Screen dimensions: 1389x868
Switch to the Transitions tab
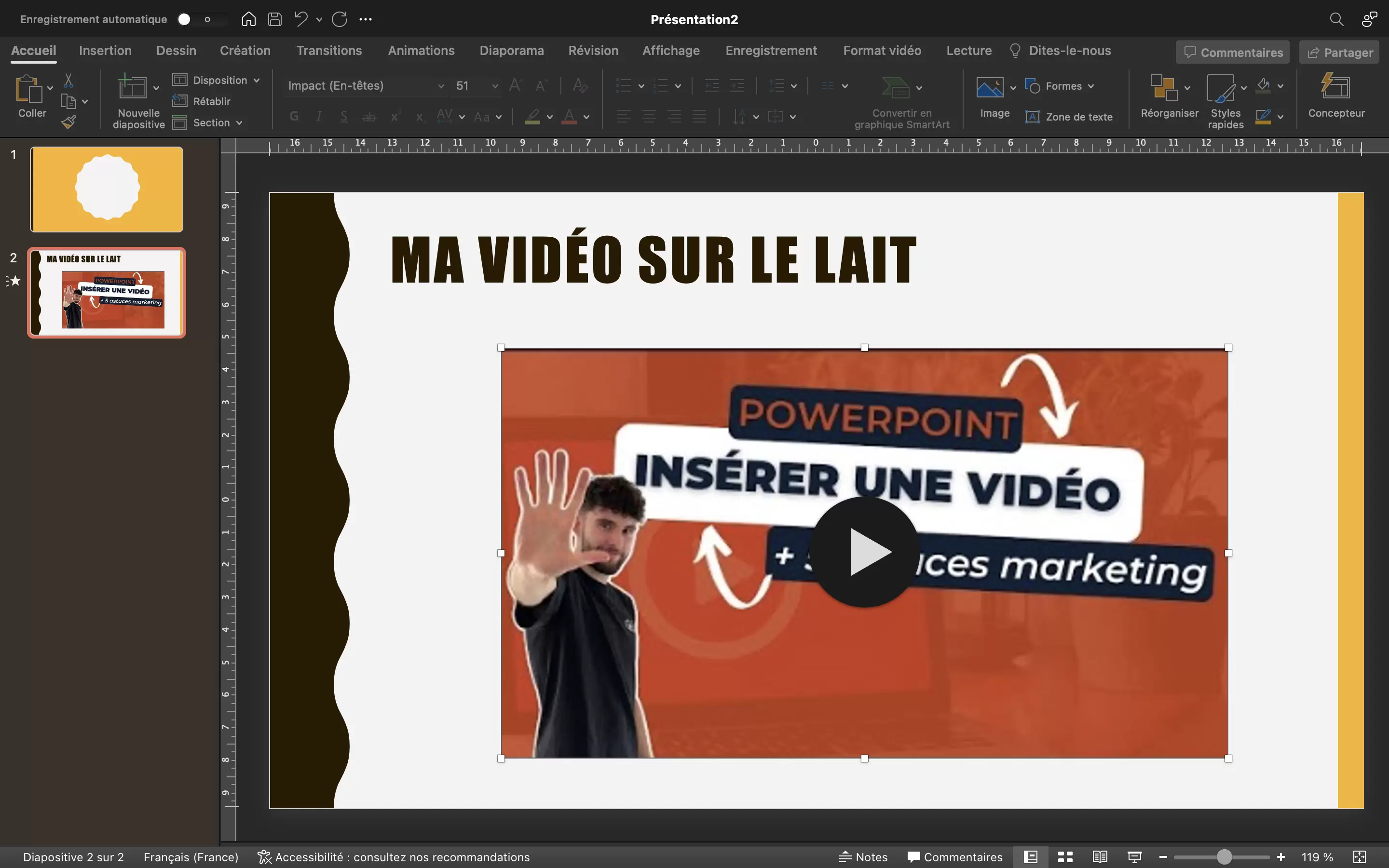pos(329,51)
